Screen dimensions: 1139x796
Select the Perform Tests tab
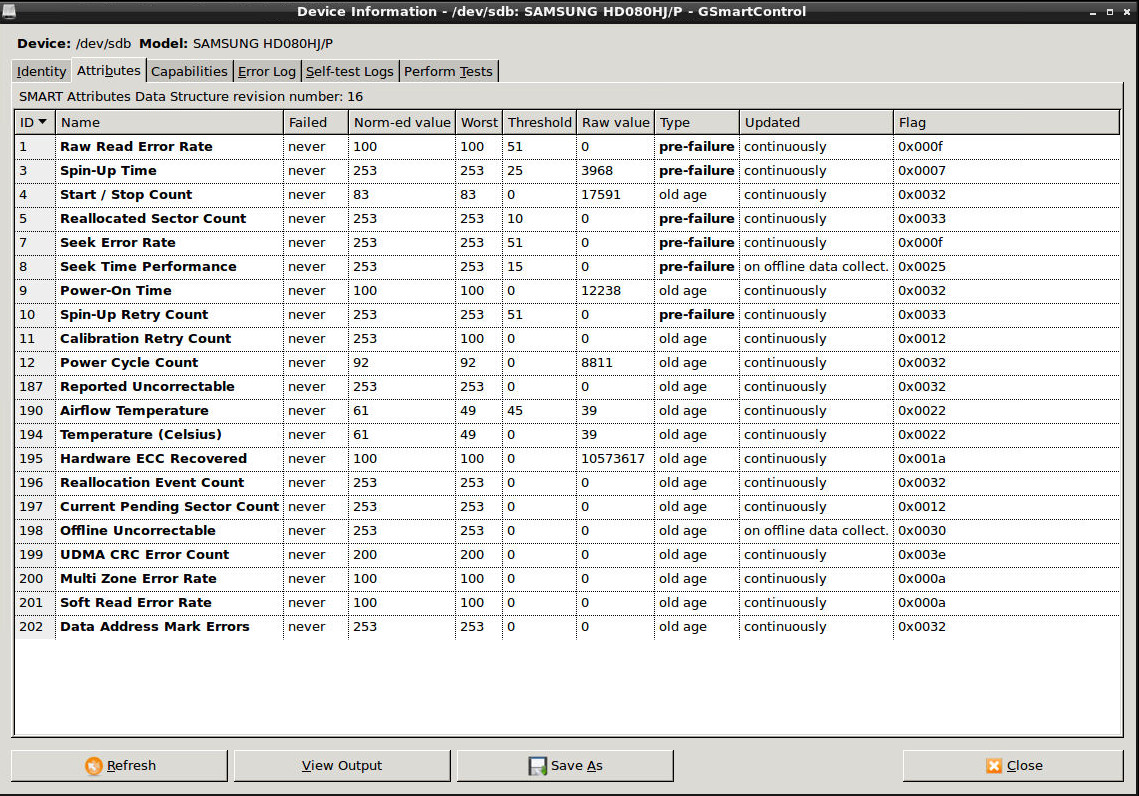coord(448,71)
